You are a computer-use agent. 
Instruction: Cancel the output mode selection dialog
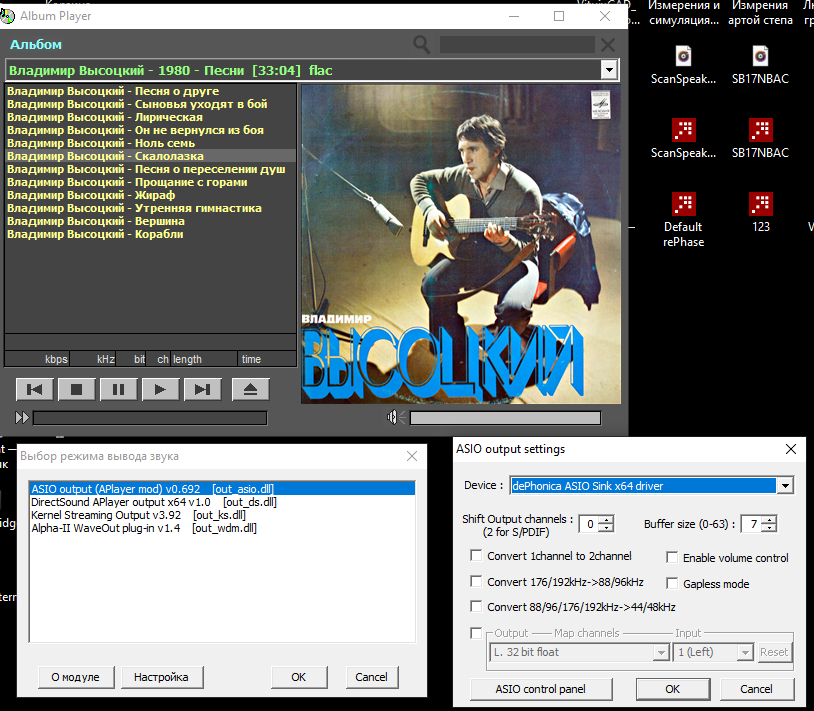(371, 677)
